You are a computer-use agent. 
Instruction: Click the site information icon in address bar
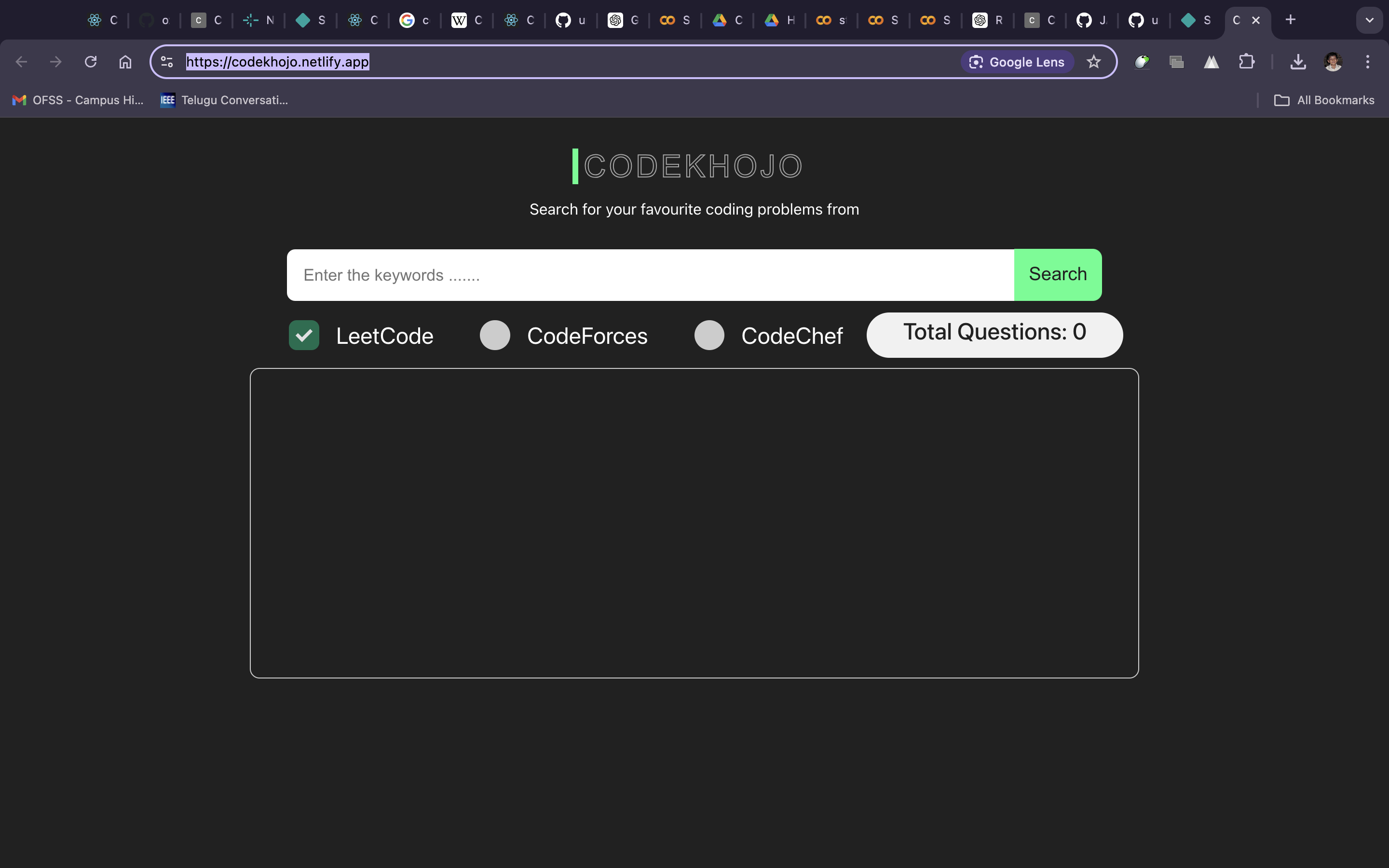click(166, 61)
